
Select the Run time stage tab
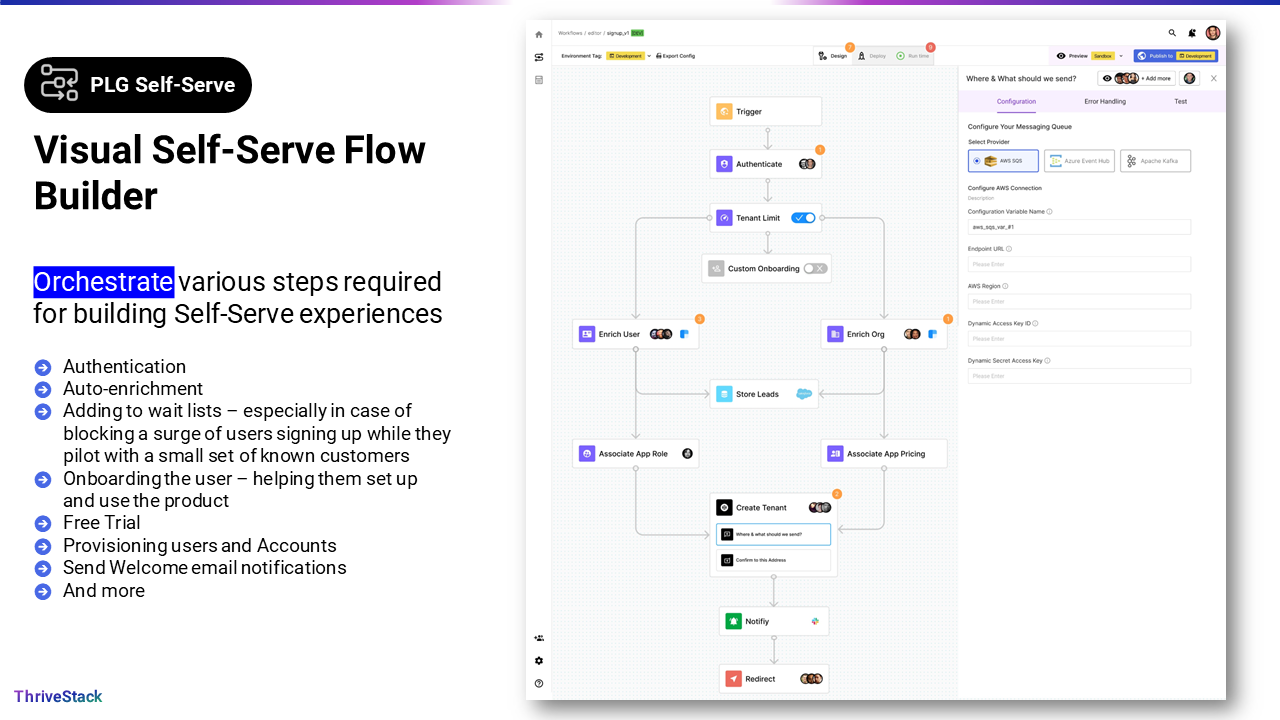(x=913, y=56)
